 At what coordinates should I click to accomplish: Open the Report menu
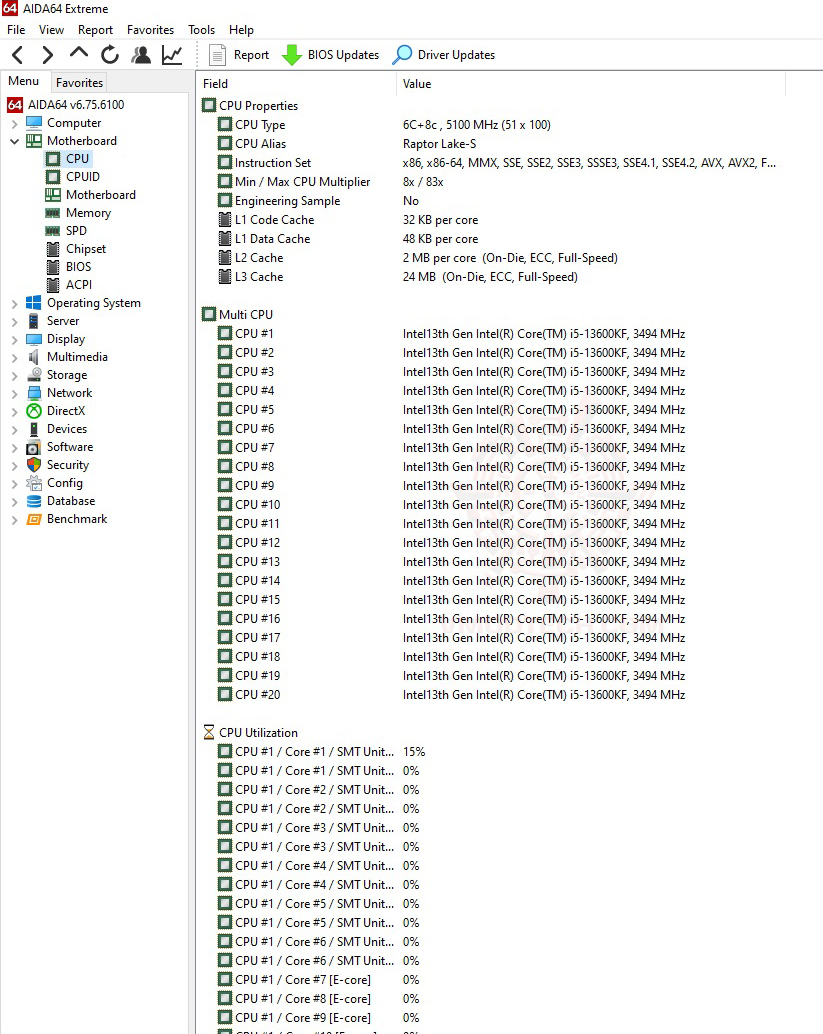click(96, 30)
